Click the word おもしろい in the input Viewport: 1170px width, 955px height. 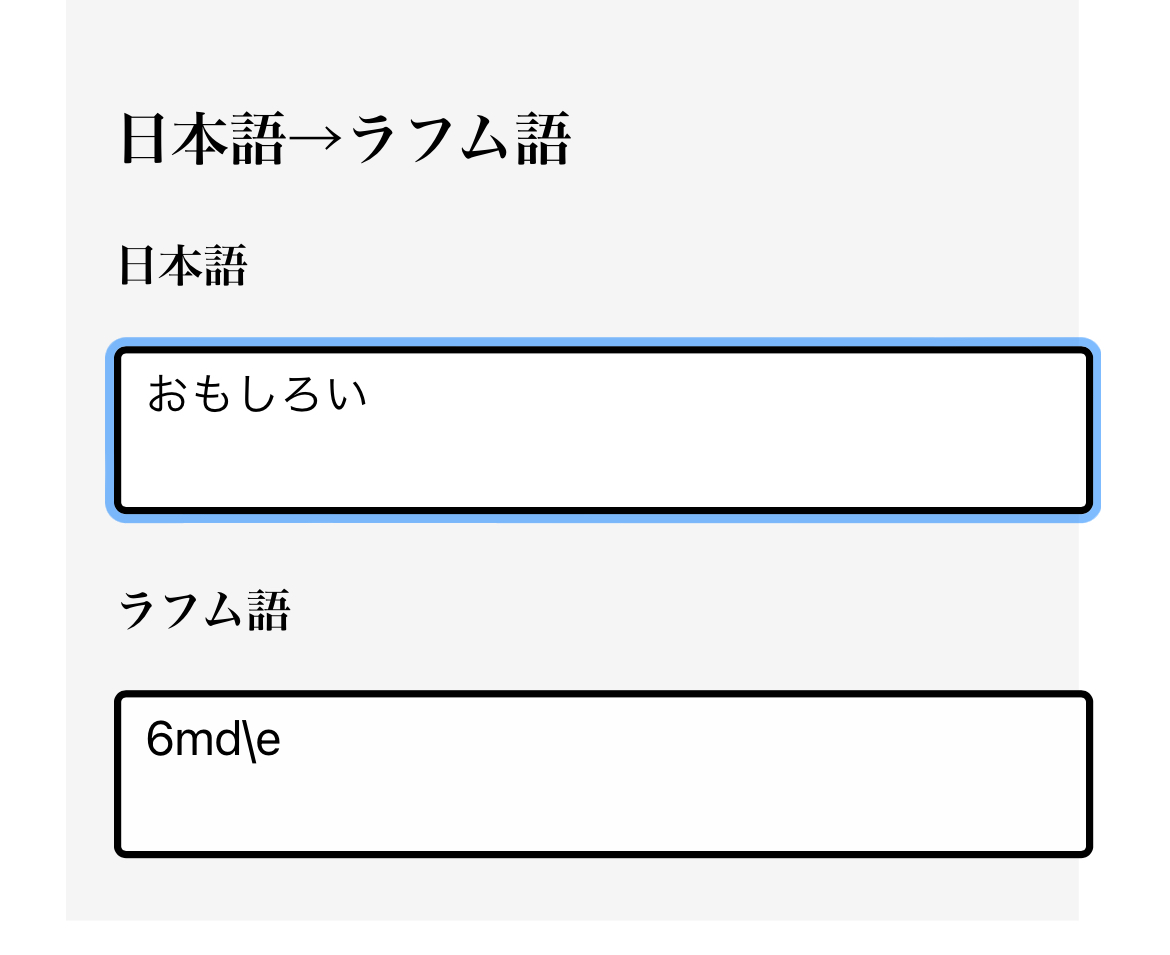click(257, 395)
